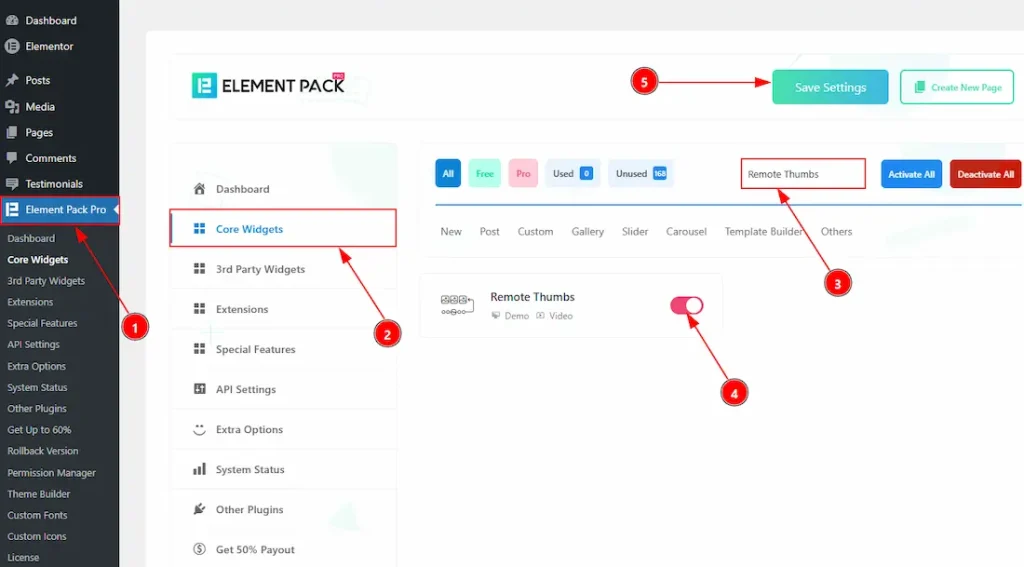Image resolution: width=1024 pixels, height=567 pixels.
Task: Click the System Status bar chart icon
Action: click(199, 469)
